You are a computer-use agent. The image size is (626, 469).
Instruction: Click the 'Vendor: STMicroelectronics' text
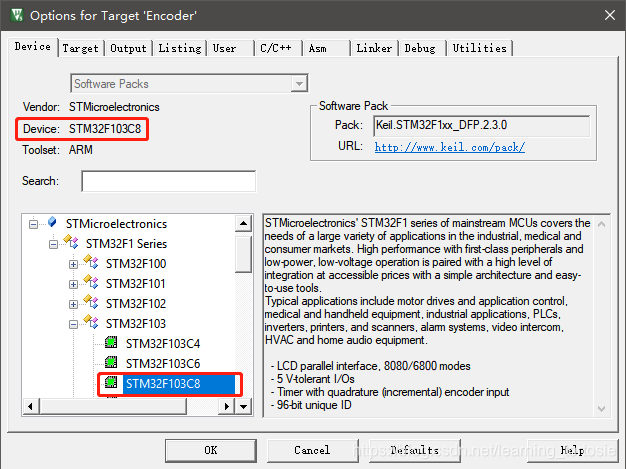[x=91, y=107]
